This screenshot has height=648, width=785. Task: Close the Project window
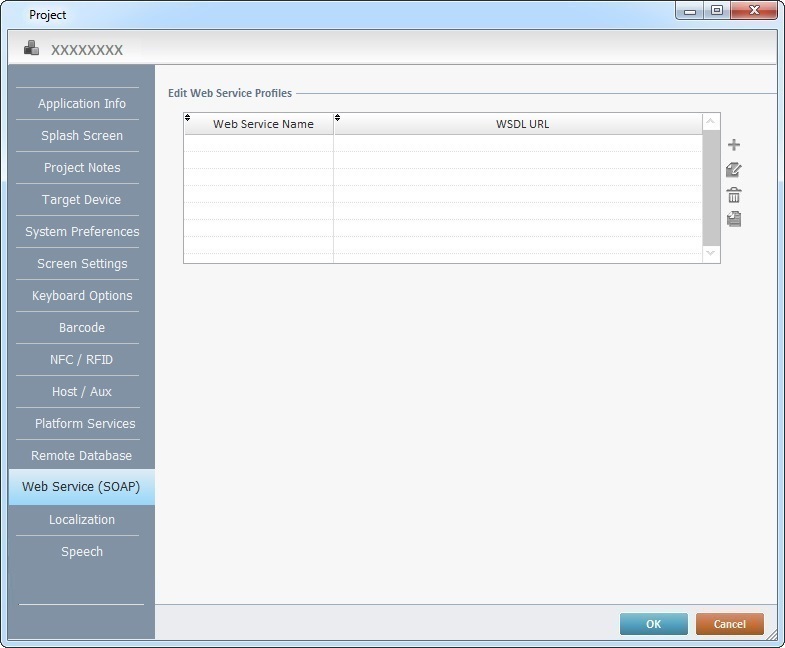tap(754, 10)
